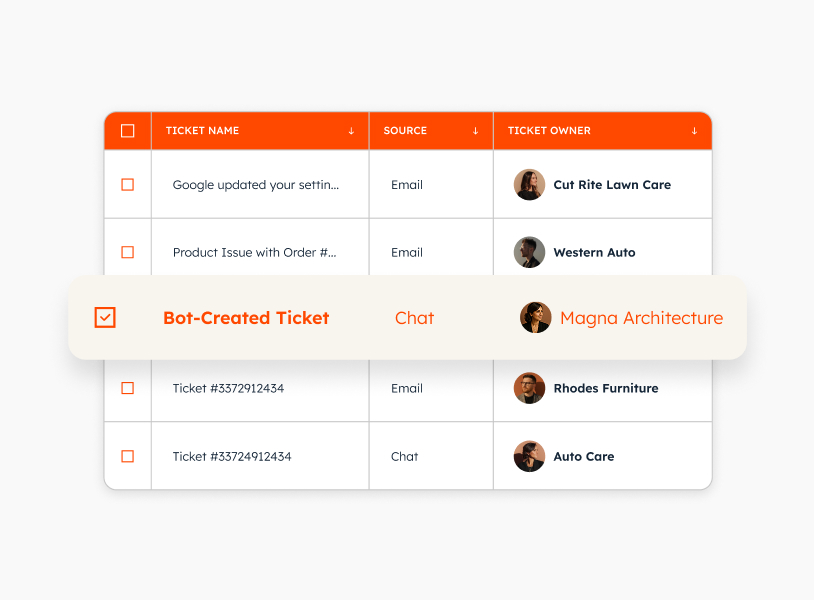Click Email source in the Product Issue row
Screen dimensions: 814x600
[407, 253]
